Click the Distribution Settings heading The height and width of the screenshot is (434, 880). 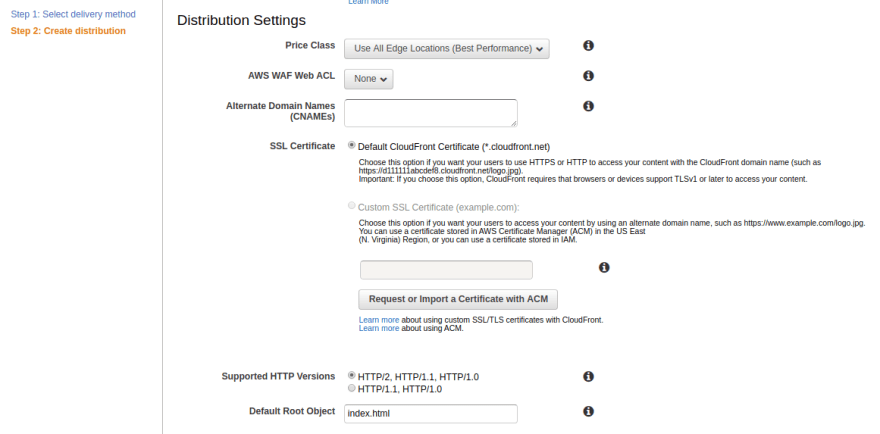tap(241, 20)
